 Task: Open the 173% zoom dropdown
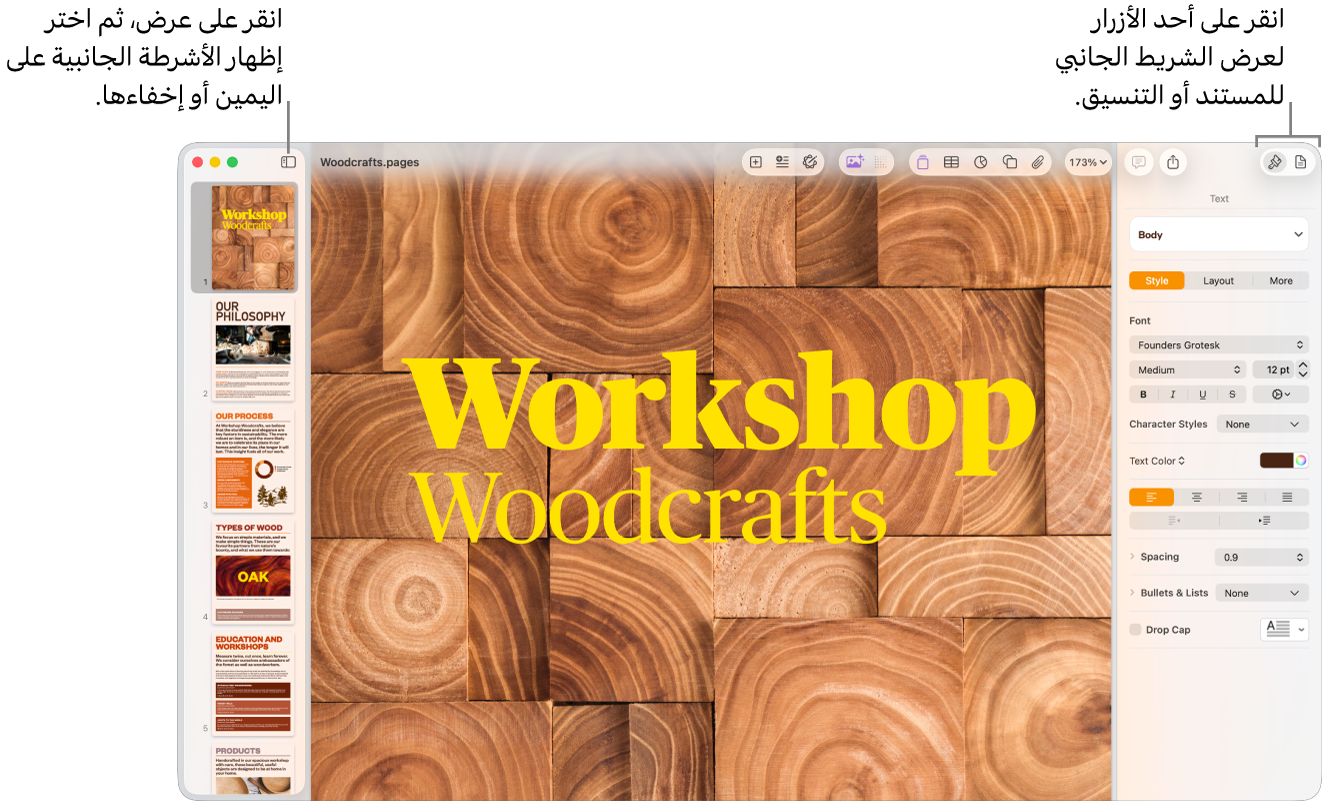coord(1088,162)
